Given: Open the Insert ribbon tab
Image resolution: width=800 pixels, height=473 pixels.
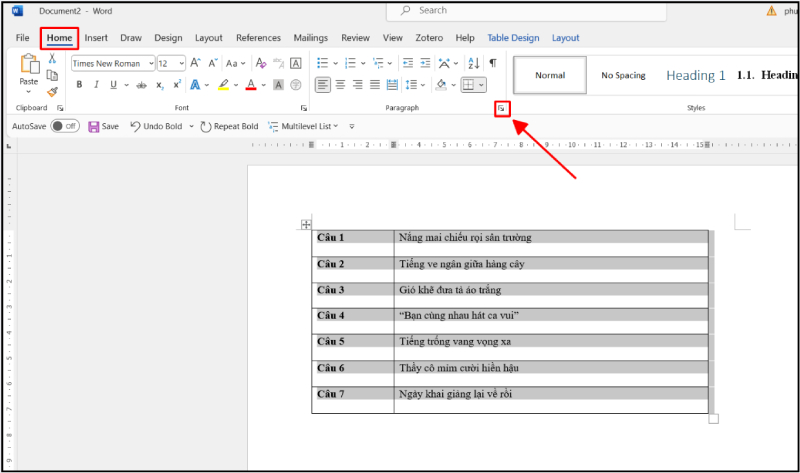Looking at the screenshot, I should 96,38.
